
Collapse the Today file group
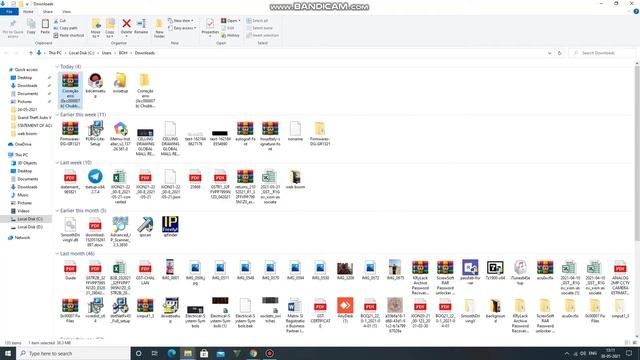57,67
